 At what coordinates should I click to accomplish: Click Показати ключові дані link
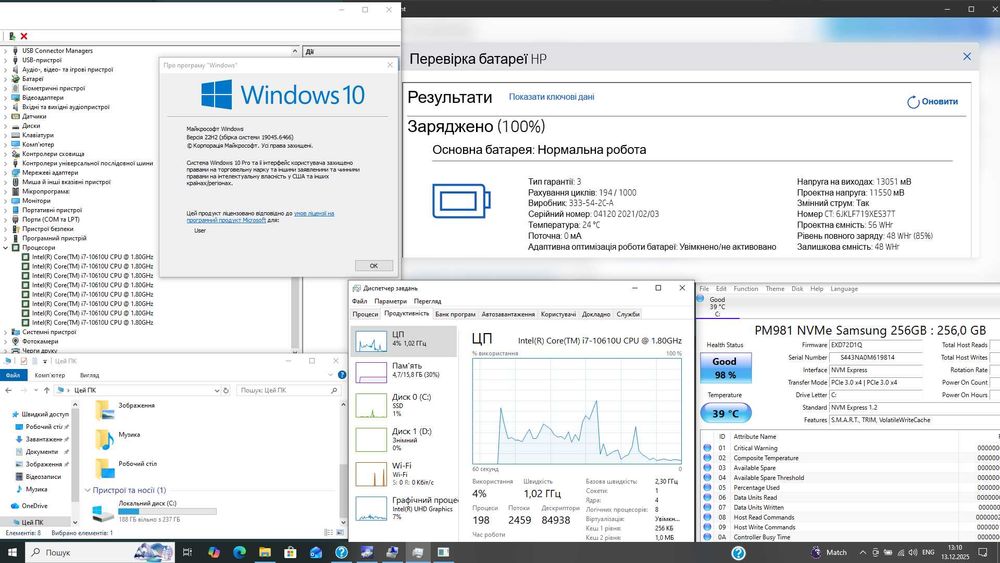tap(551, 97)
